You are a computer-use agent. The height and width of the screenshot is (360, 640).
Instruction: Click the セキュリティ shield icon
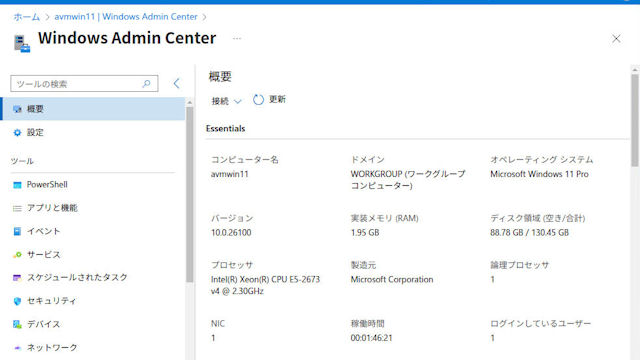point(17,301)
